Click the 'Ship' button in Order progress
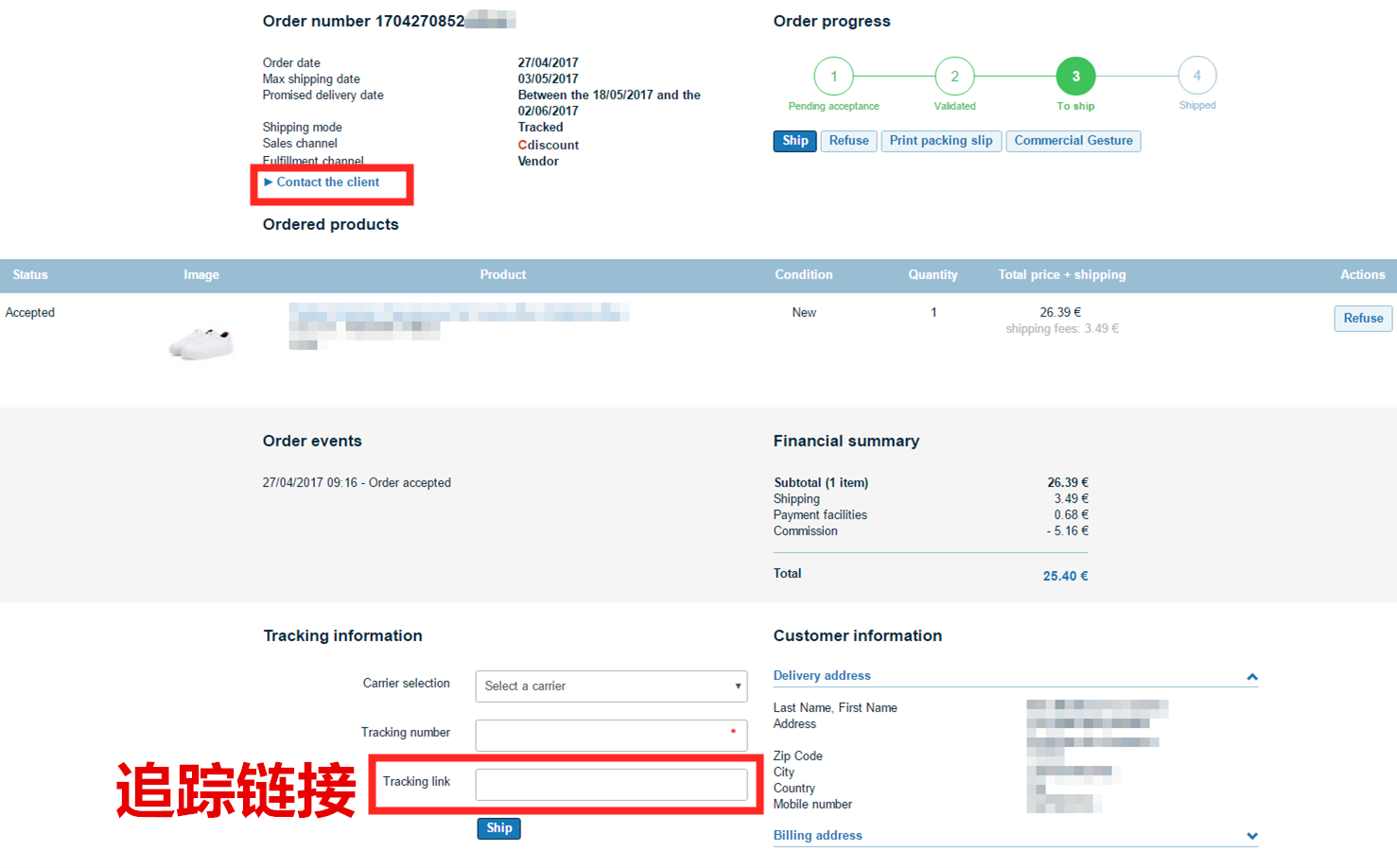The height and width of the screenshot is (868, 1397). coord(795,140)
